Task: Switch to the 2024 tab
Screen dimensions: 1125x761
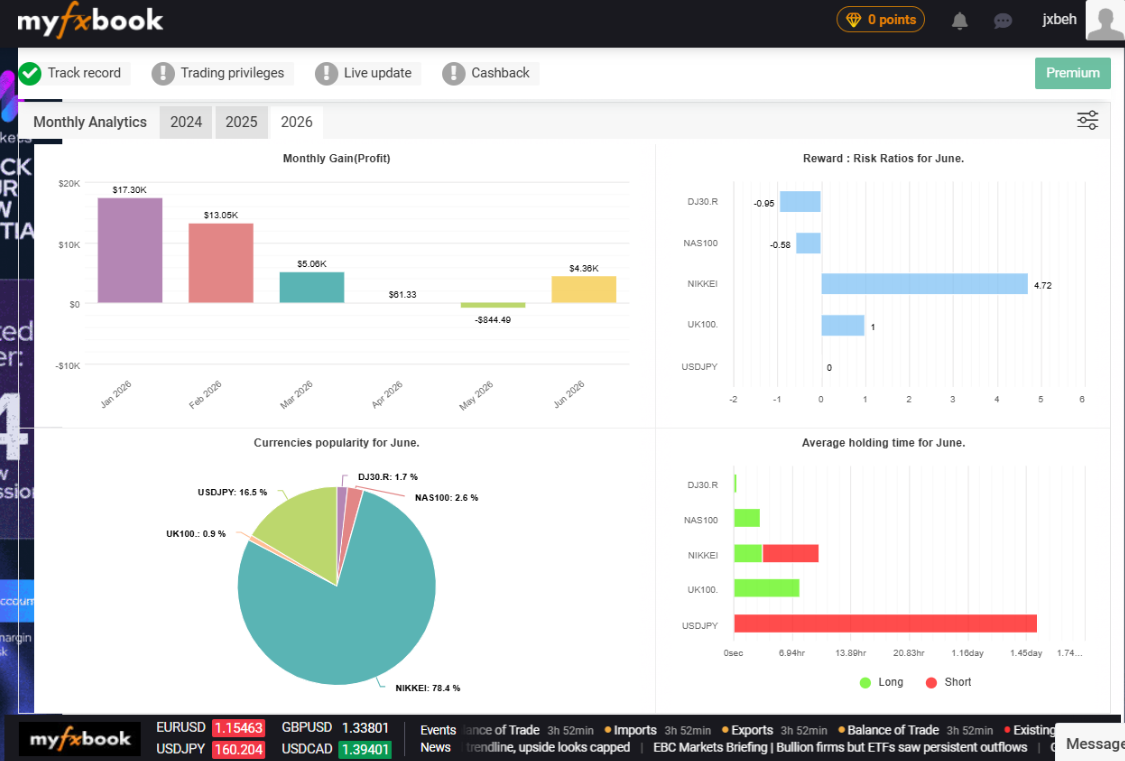Action: [x=186, y=122]
